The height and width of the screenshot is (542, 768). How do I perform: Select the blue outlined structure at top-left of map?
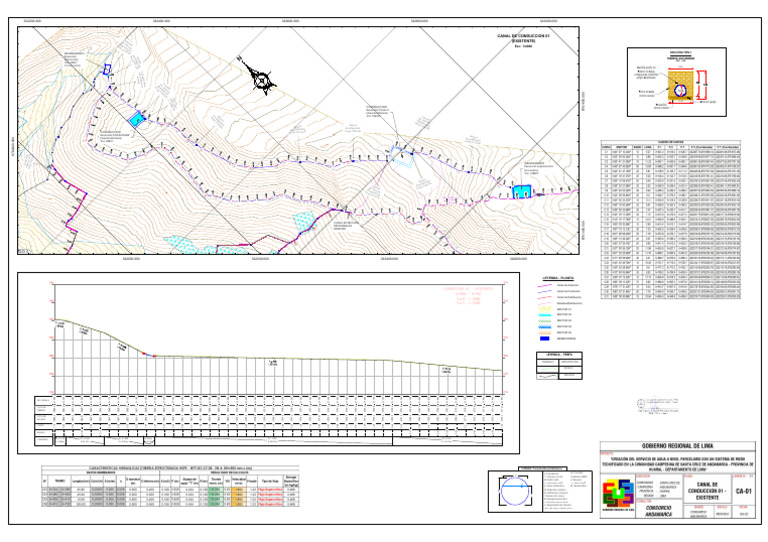106,70
